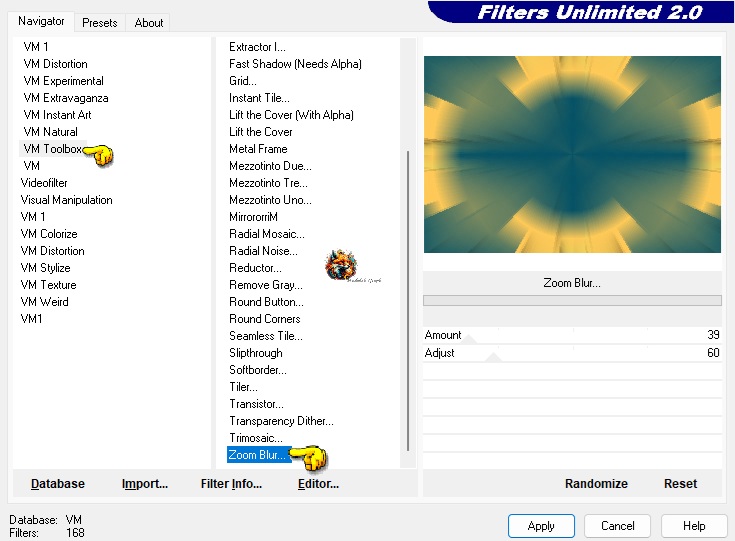Open Help
Viewport: 735px width, 541px height.
point(694,526)
